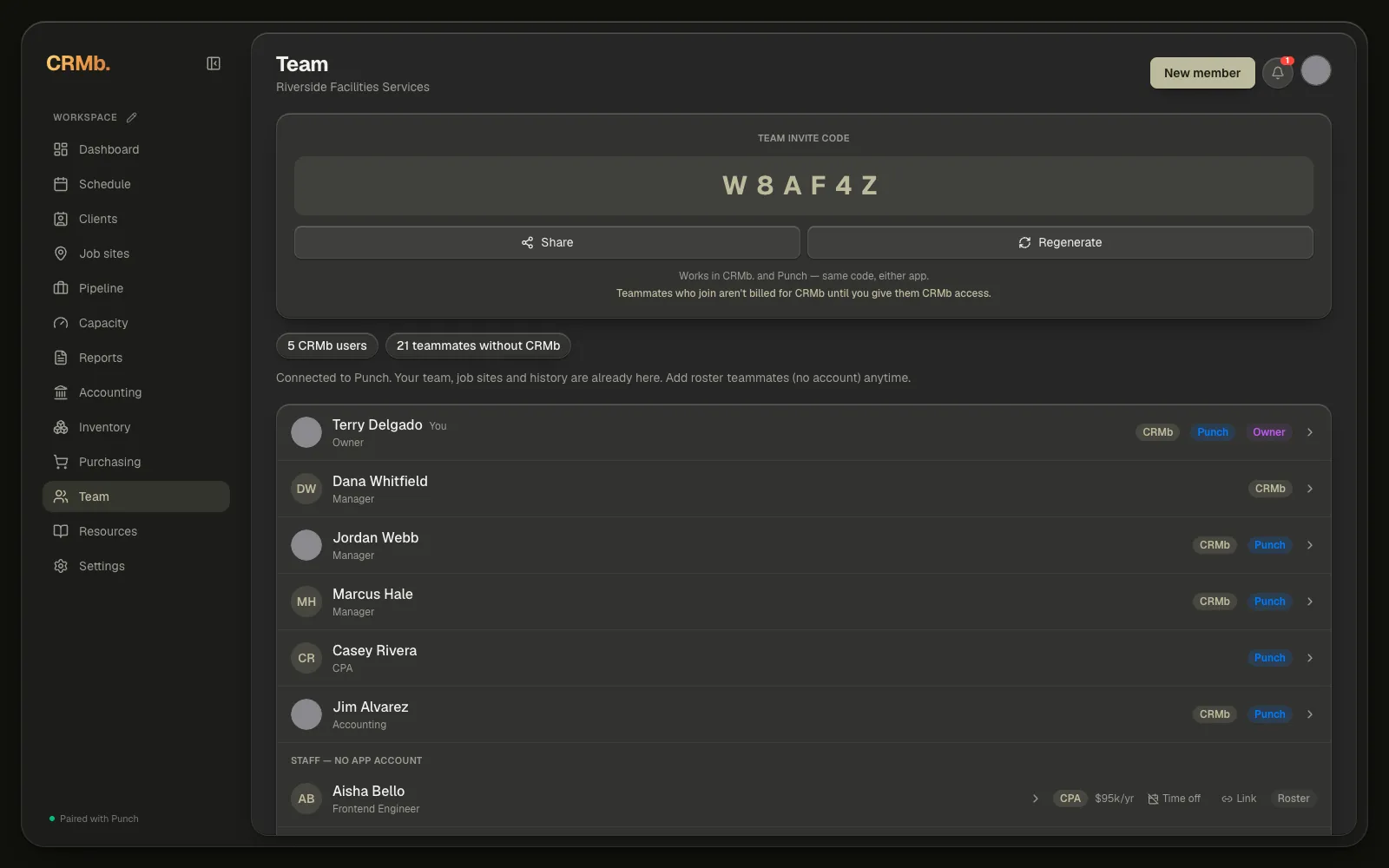Regenerate the team invite code

1060,242
